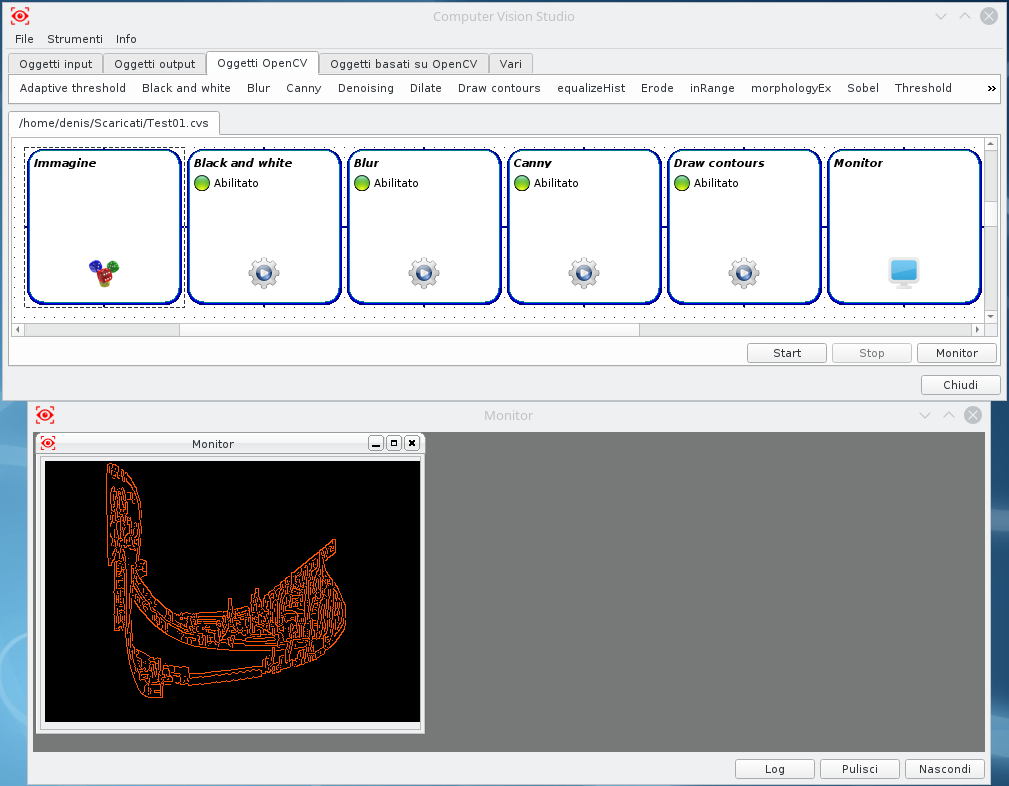Toggle the Abilitato light on Black and white

click(x=202, y=183)
